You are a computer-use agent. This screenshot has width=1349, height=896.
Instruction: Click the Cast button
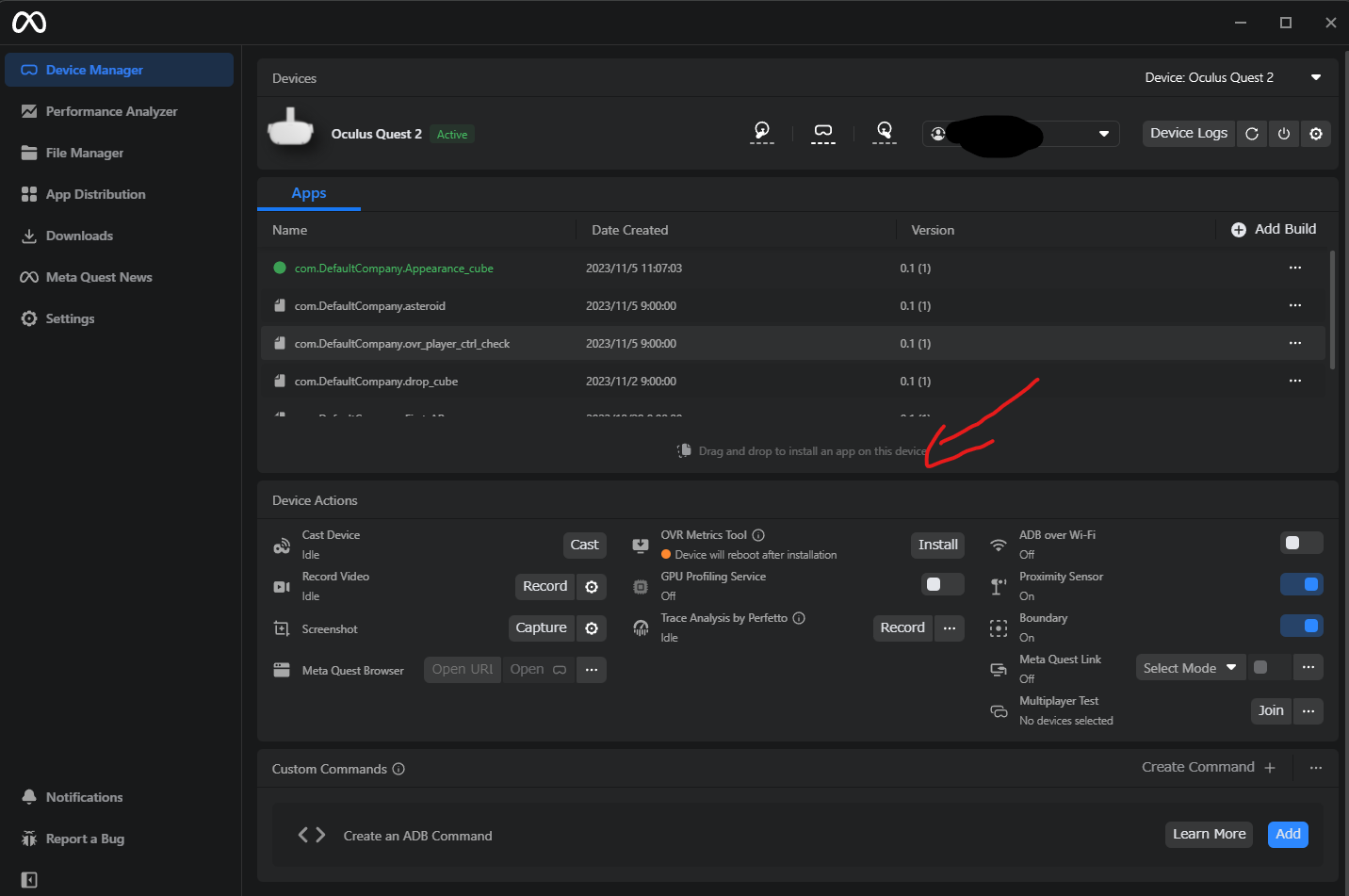click(584, 545)
